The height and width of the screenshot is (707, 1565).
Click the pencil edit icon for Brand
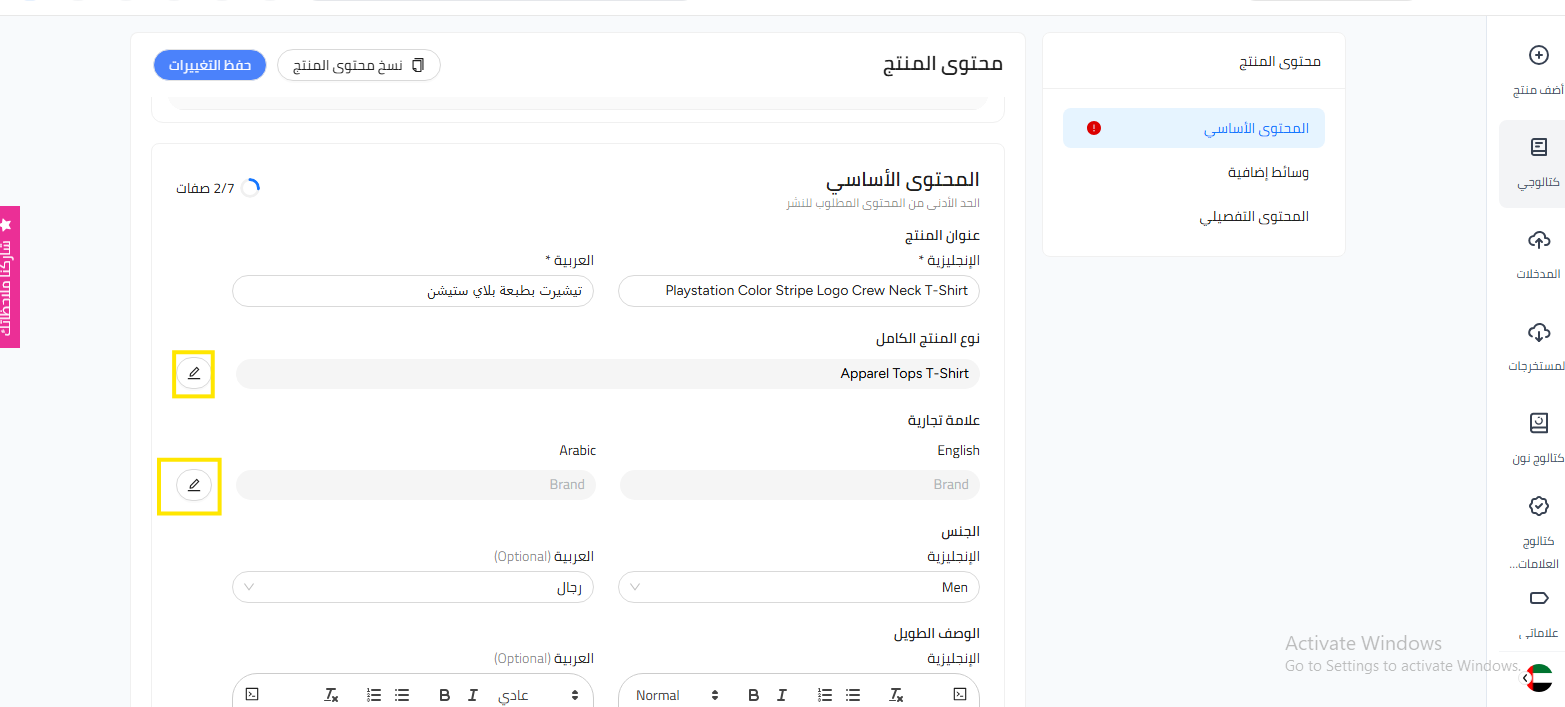[x=194, y=485]
